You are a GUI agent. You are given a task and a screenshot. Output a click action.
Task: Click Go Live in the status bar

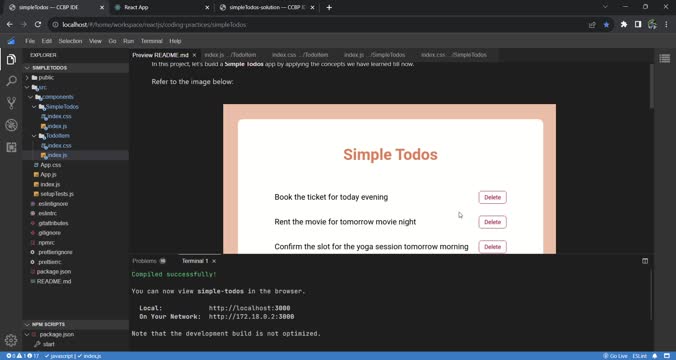[x=615, y=356]
